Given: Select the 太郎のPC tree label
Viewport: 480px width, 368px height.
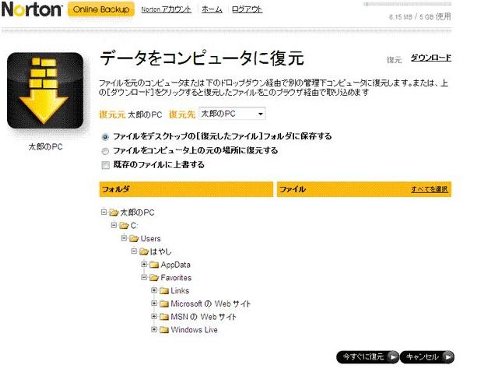Looking at the screenshot, I should (137, 212).
